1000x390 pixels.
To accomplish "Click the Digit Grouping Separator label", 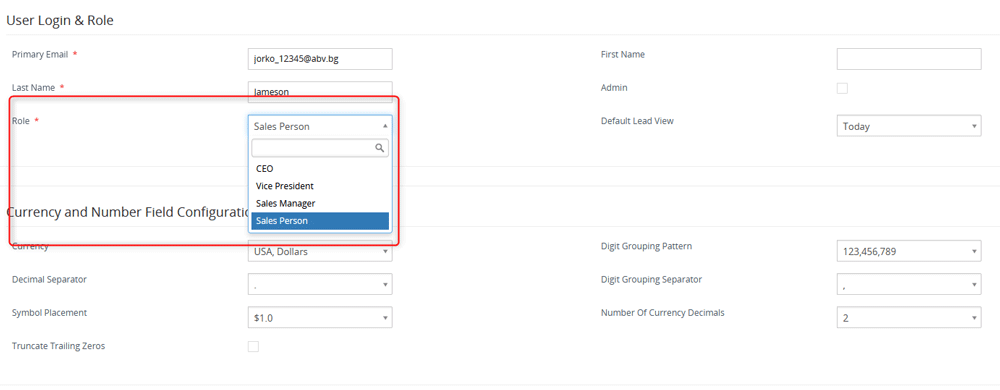I will pos(651,279).
